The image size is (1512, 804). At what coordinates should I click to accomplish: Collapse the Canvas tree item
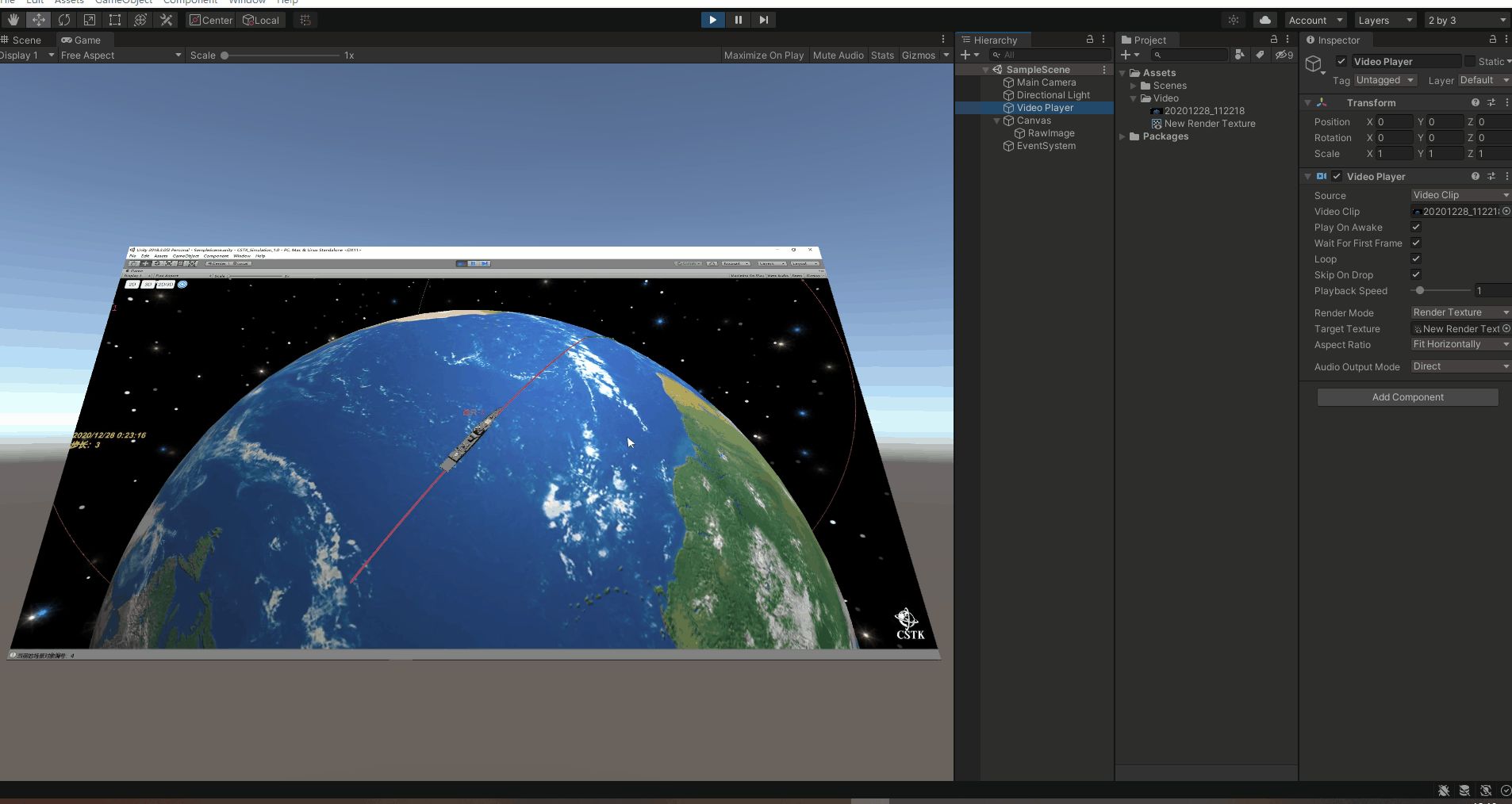point(997,121)
